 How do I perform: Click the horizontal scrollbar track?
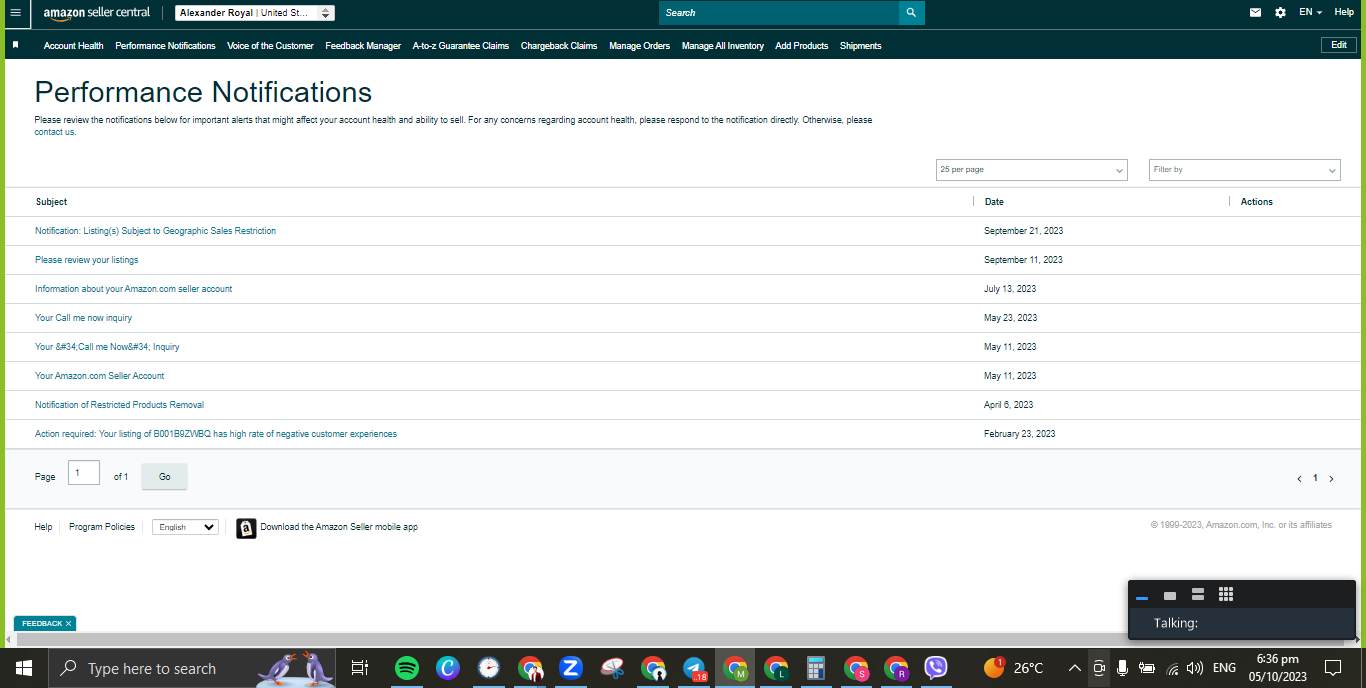683,638
